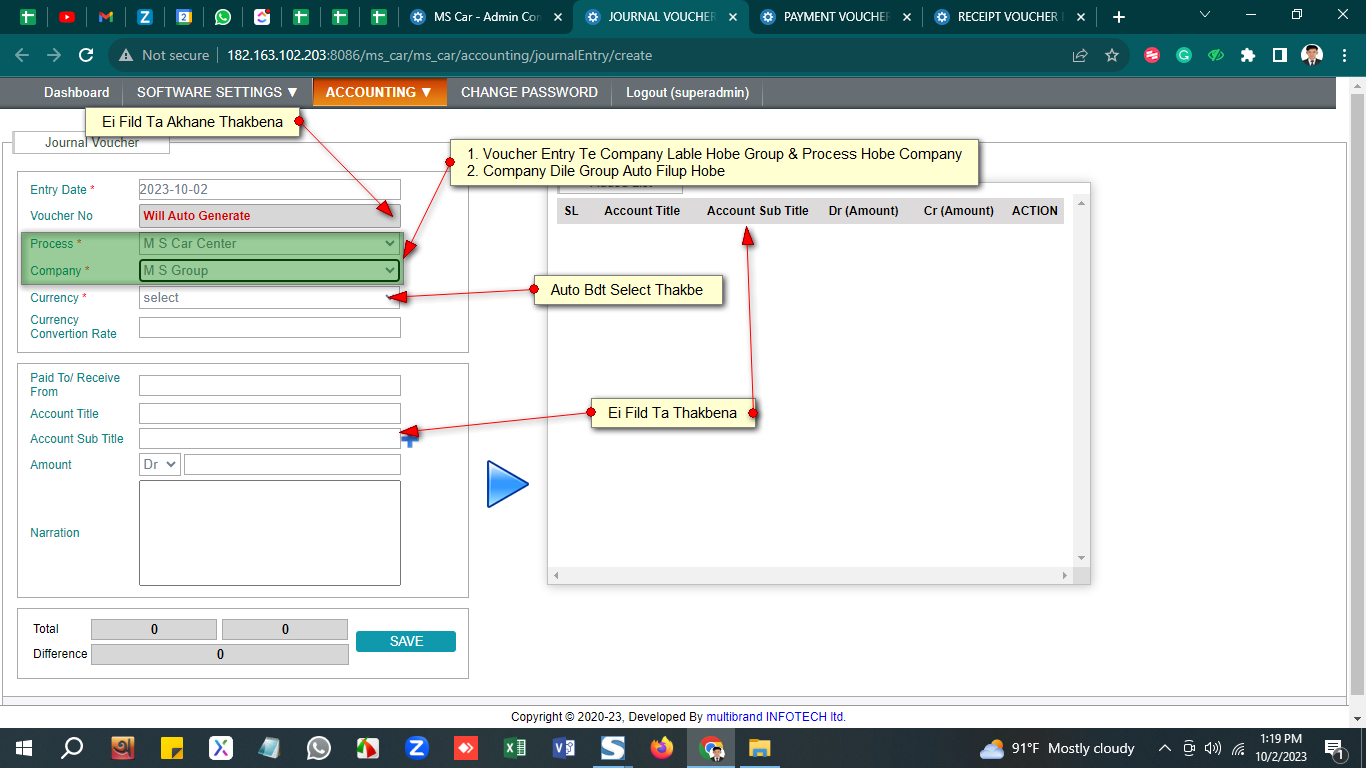
Task: Open the Chrome three-dot menu
Action: (1344, 56)
